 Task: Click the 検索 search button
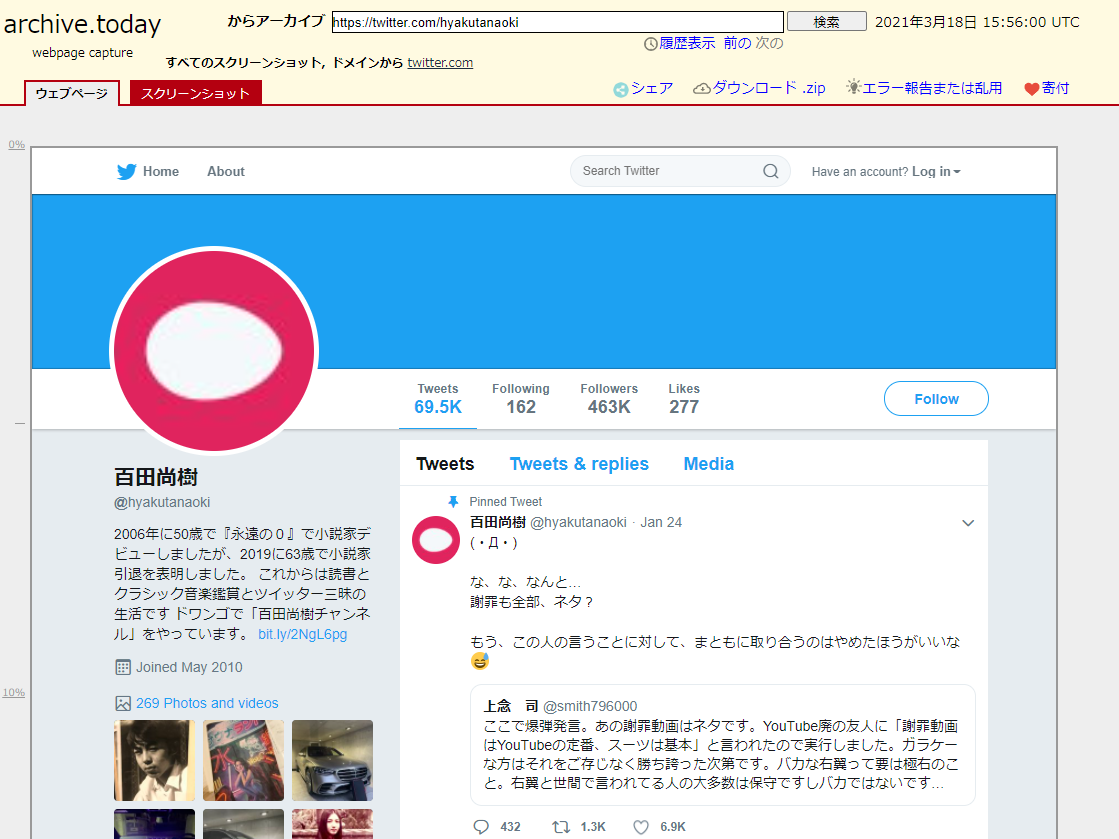click(826, 22)
